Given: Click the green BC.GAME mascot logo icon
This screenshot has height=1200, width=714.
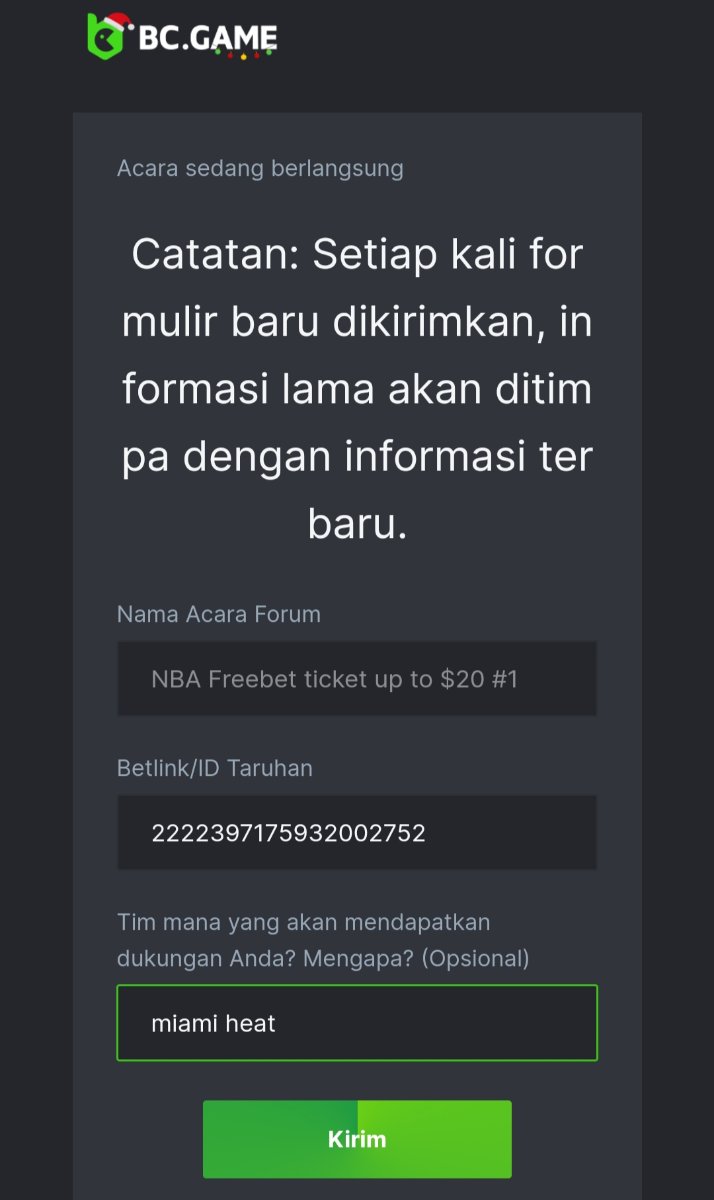Looking at the screenshot, I should tap(104, 39).
